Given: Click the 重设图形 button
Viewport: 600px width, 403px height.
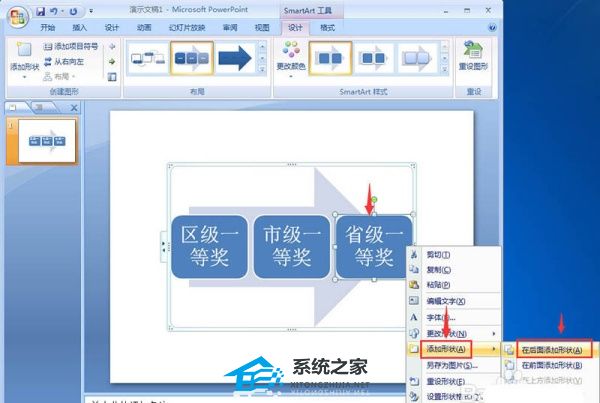Looking at the screenshot, I should (x=473, y=56).
